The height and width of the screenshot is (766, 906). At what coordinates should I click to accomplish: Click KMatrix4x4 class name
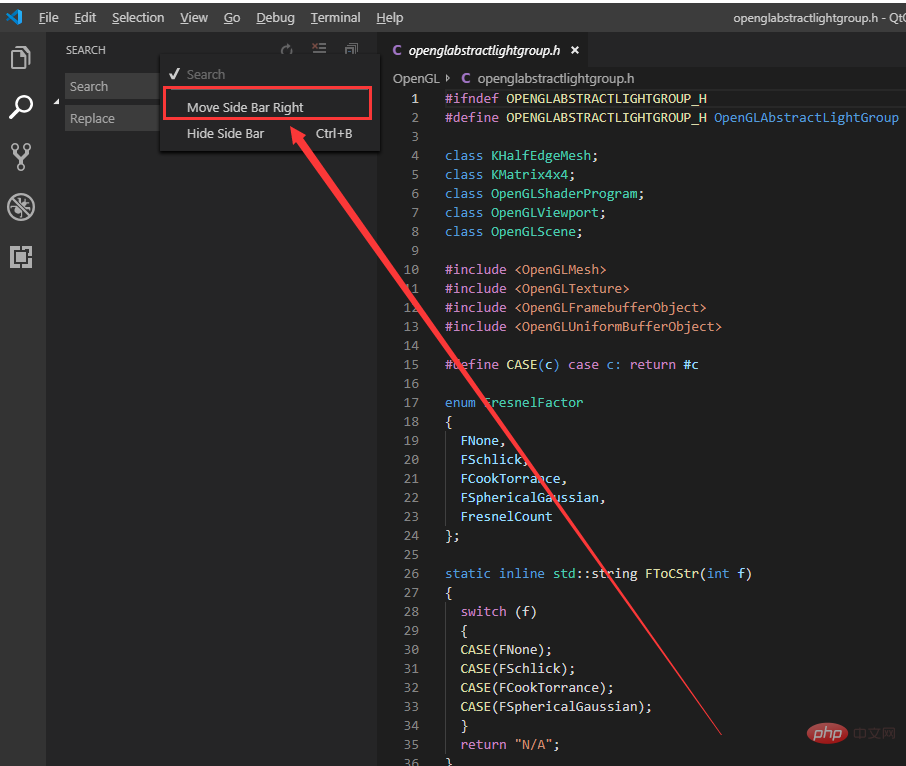point(529,175)
